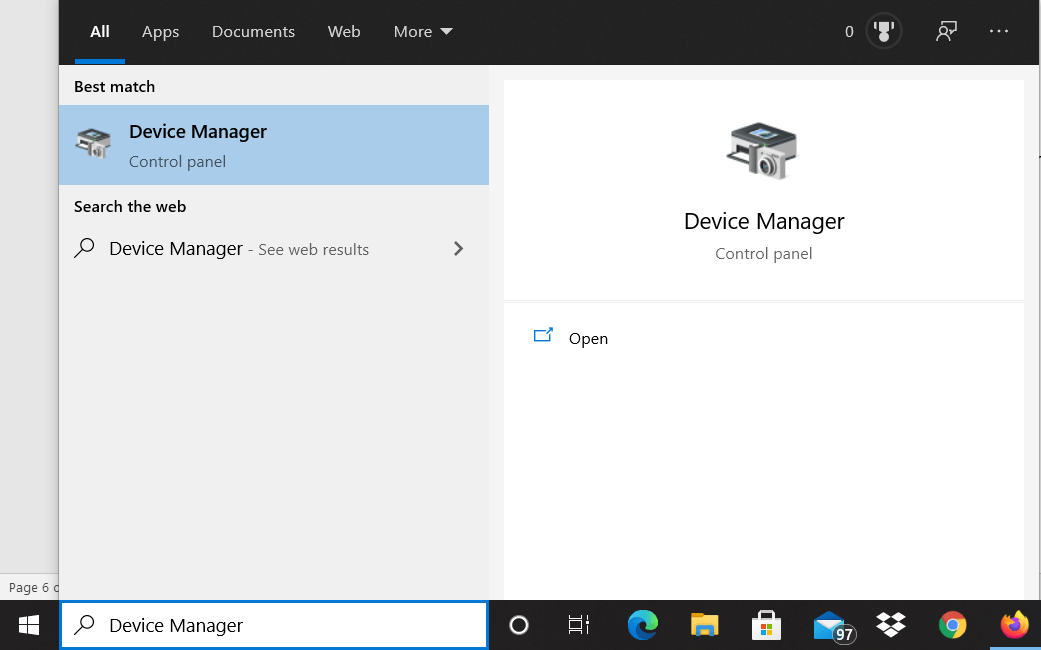Launch Firefox from the taskbar
Image resolution: width=1041 pixels, height=650 pixels.
(1014, 624)
